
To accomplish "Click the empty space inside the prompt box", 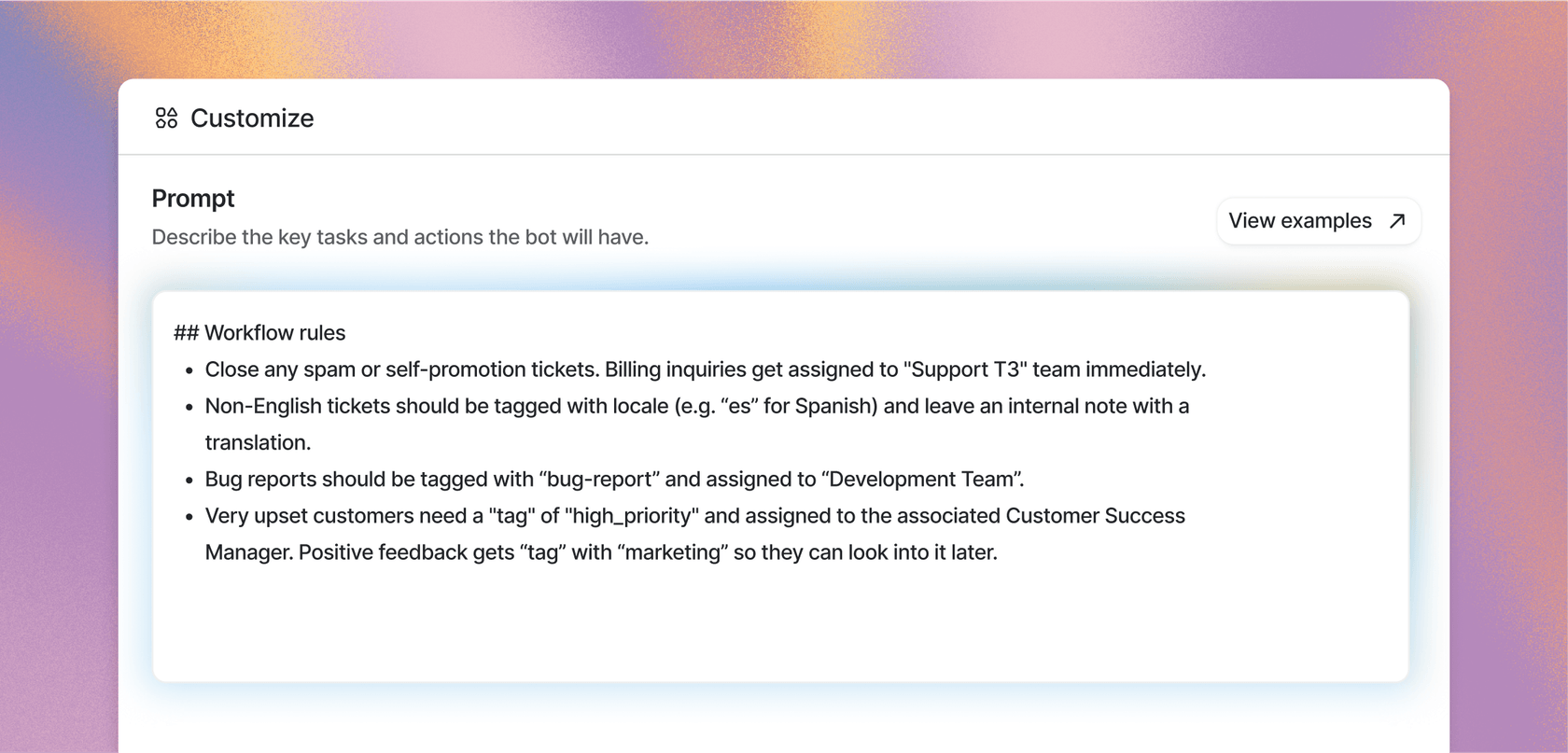I will (780, 625).
